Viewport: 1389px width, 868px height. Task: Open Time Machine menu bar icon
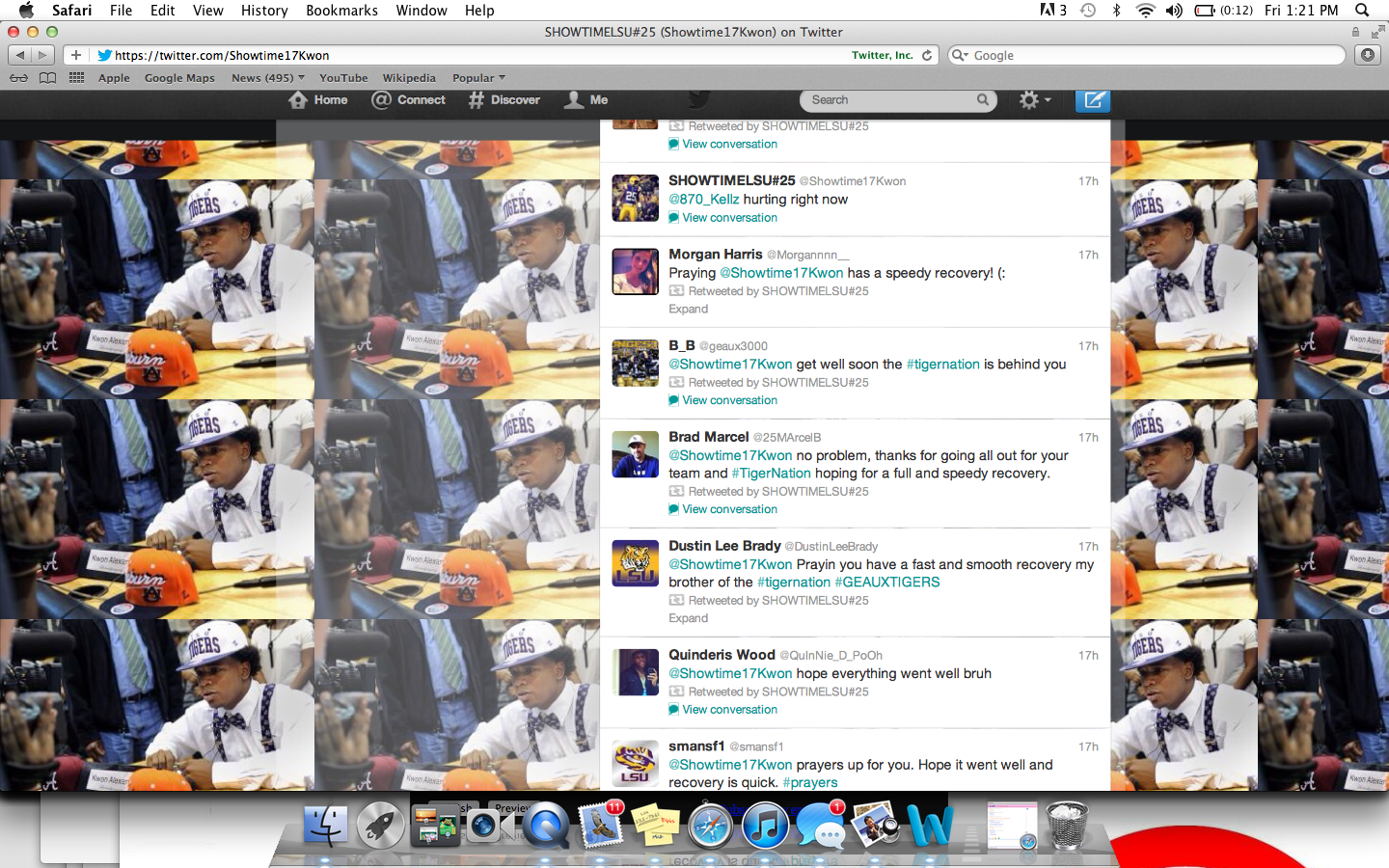[x=1088, y=11]
